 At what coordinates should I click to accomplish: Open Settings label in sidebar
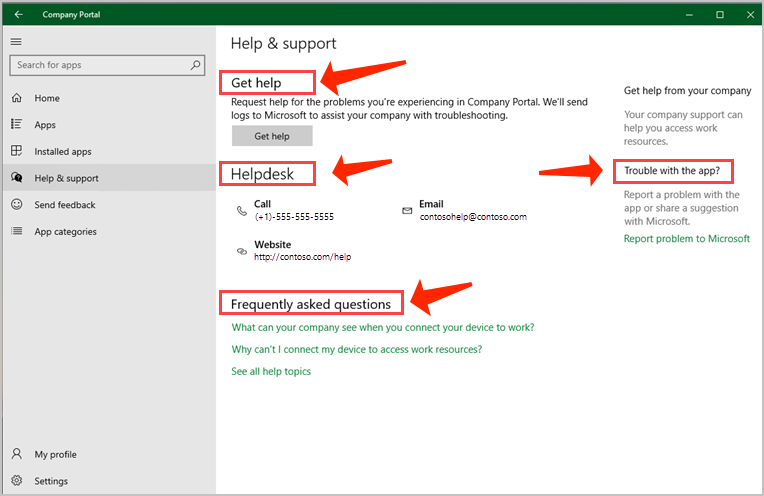[51, 481]
